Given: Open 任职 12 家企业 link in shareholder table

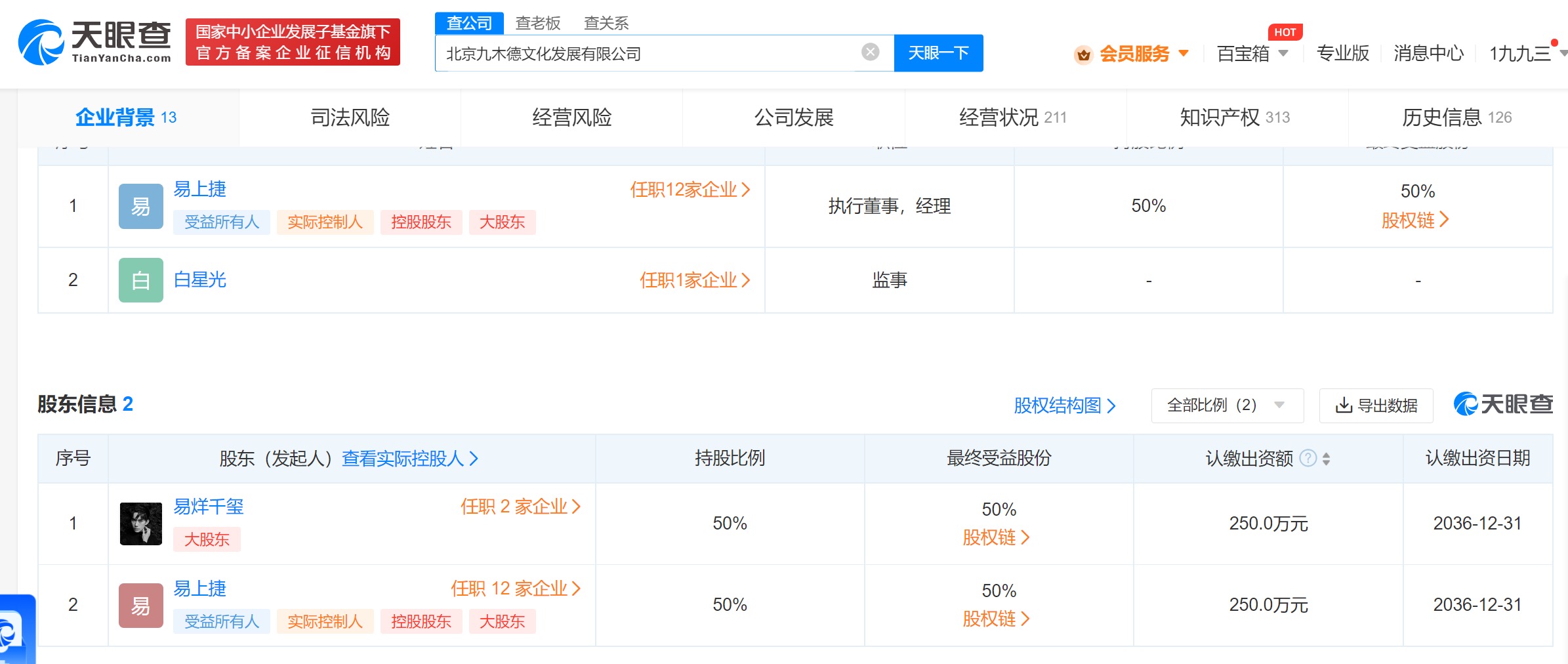Looking at the screenshot, I should 516,589.
